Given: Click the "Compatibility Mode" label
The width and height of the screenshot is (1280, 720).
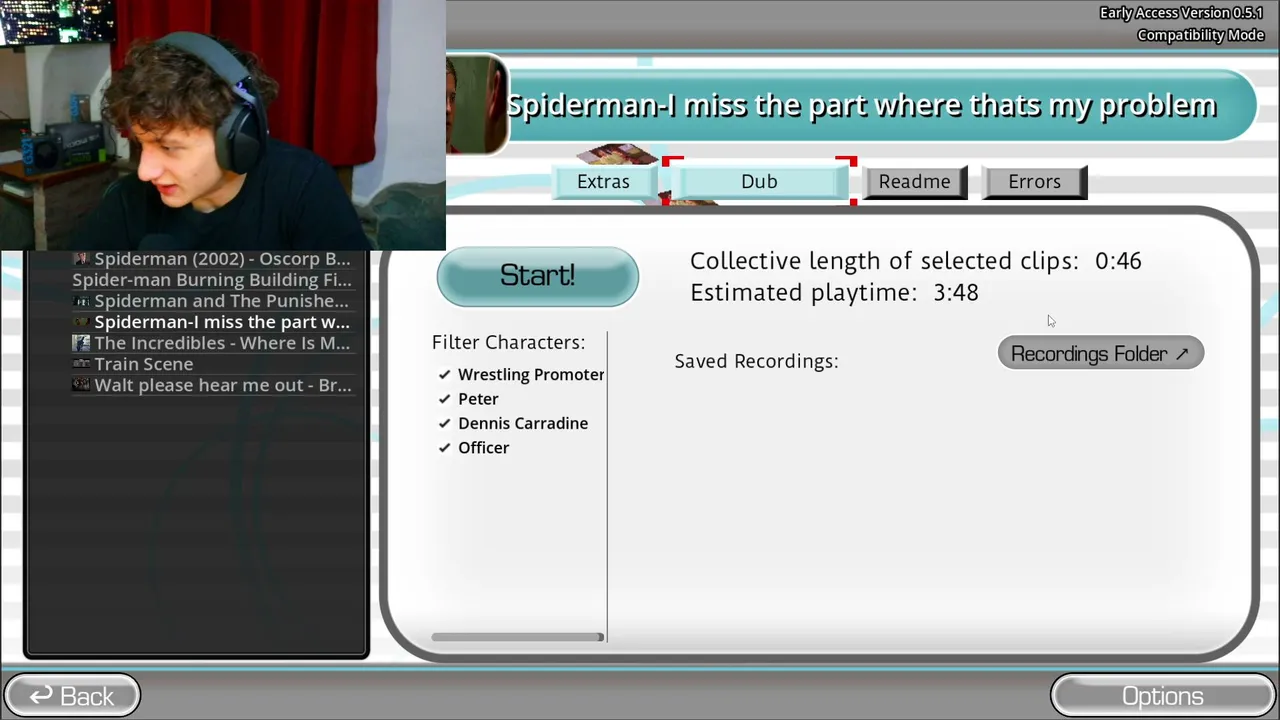Looking at the screenshot, I should click(x=1200, y=35).
